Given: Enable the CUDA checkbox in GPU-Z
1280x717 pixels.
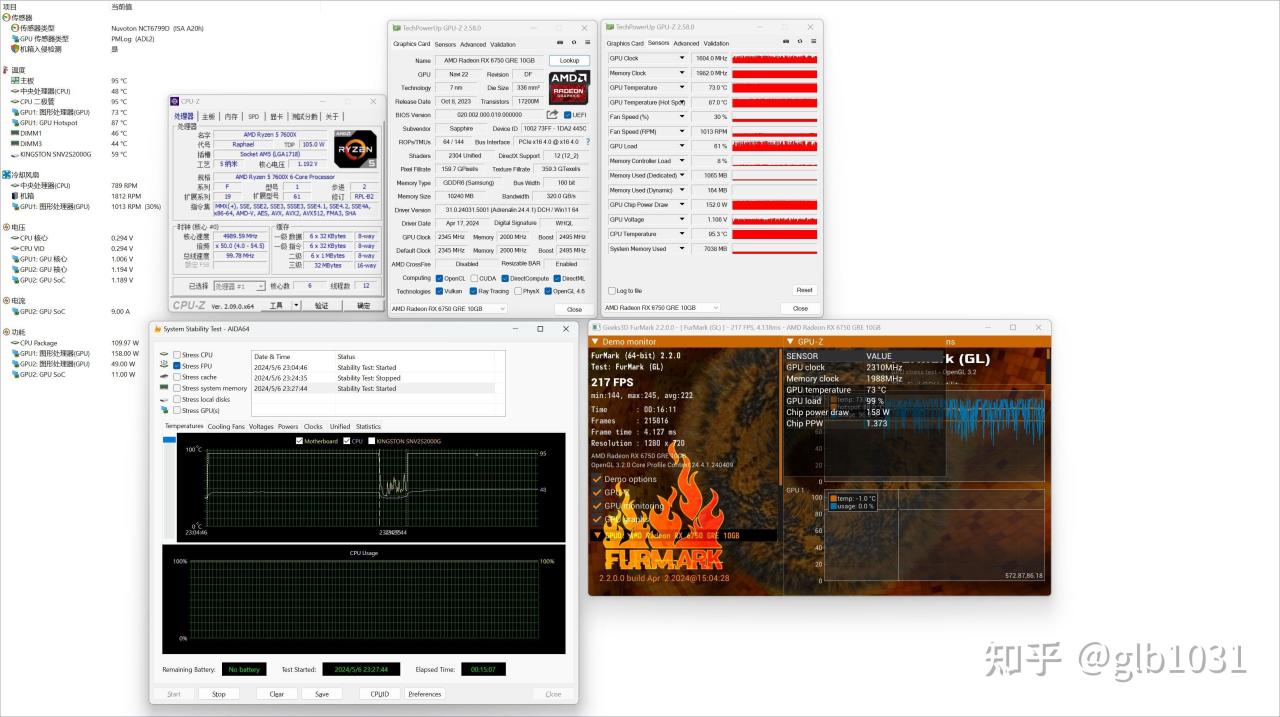Looking at the screenshot, I should pyautogui.click(x=475, y=279).
